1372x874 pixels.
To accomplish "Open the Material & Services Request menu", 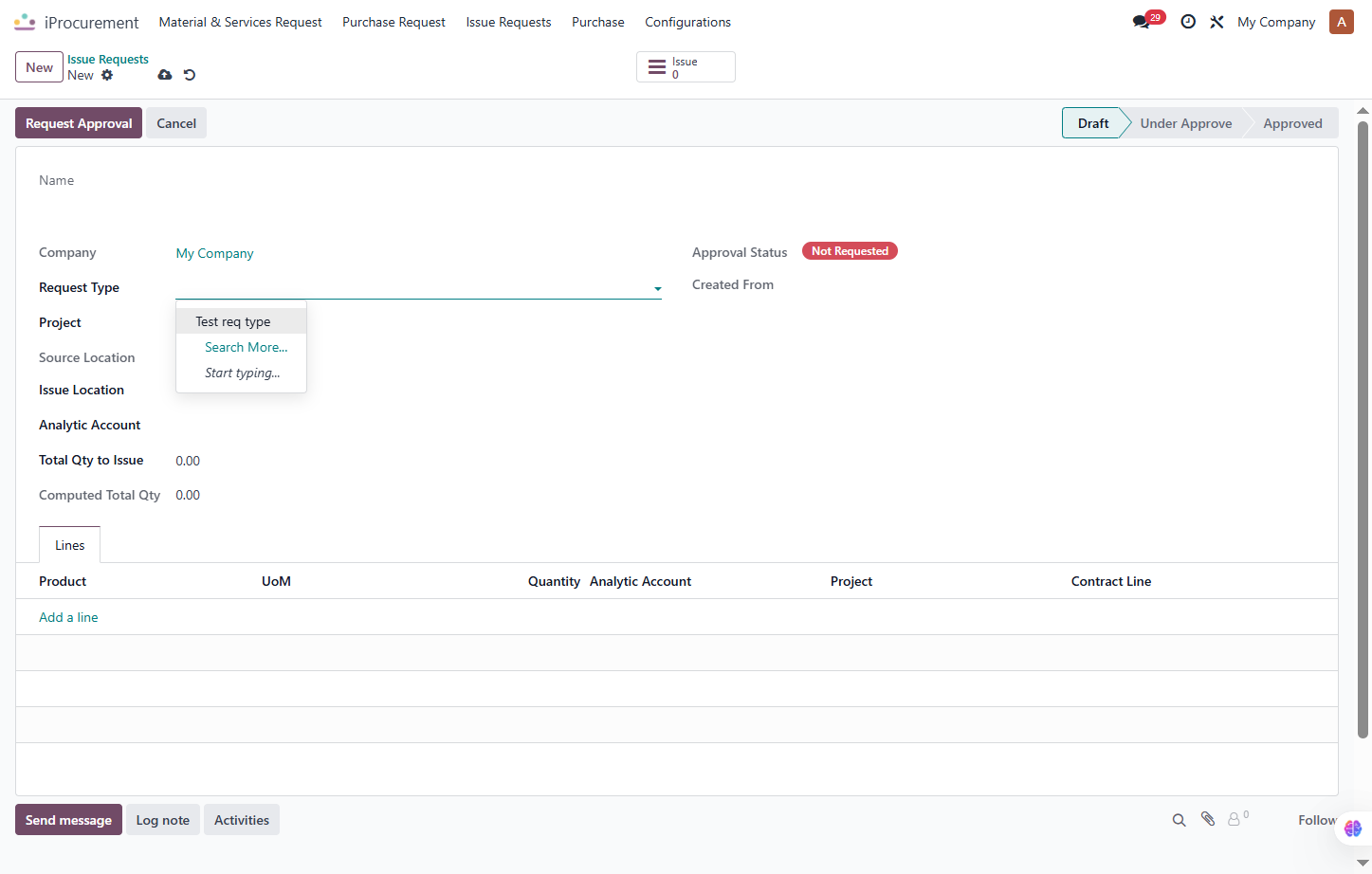I will [x=241, y=22].
